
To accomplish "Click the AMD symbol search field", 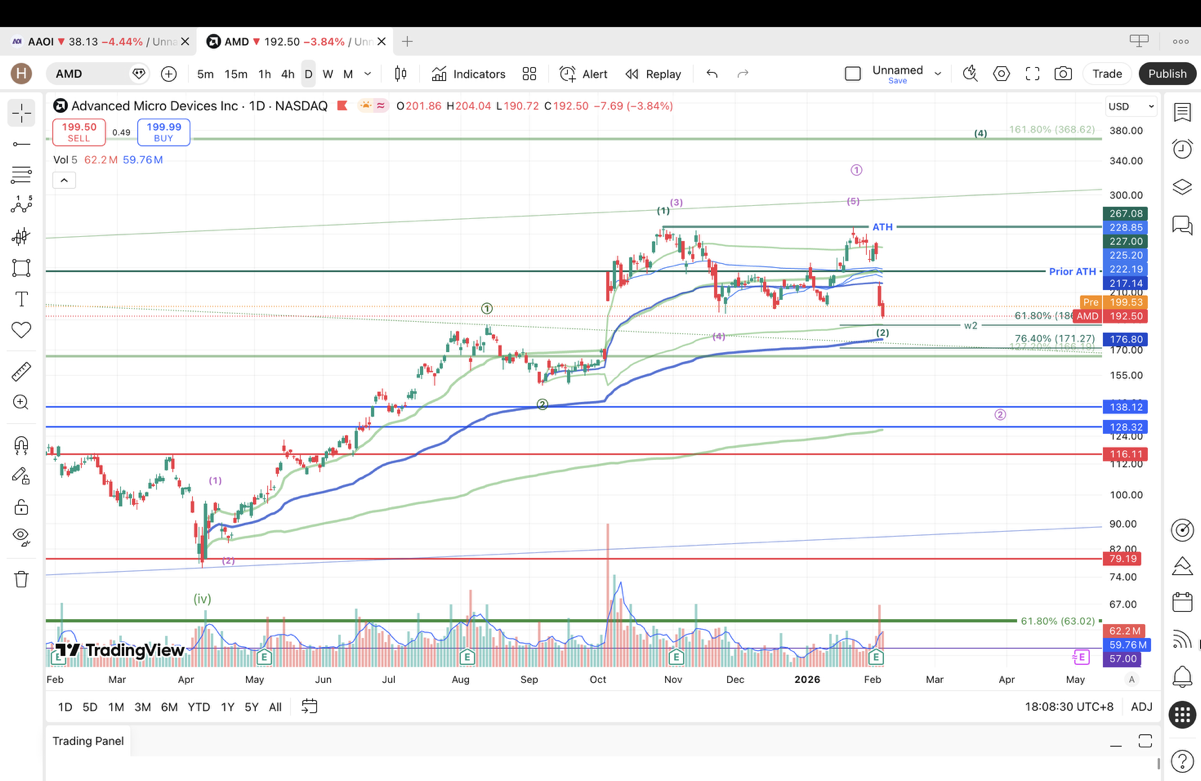I will [x=90, y=74].
